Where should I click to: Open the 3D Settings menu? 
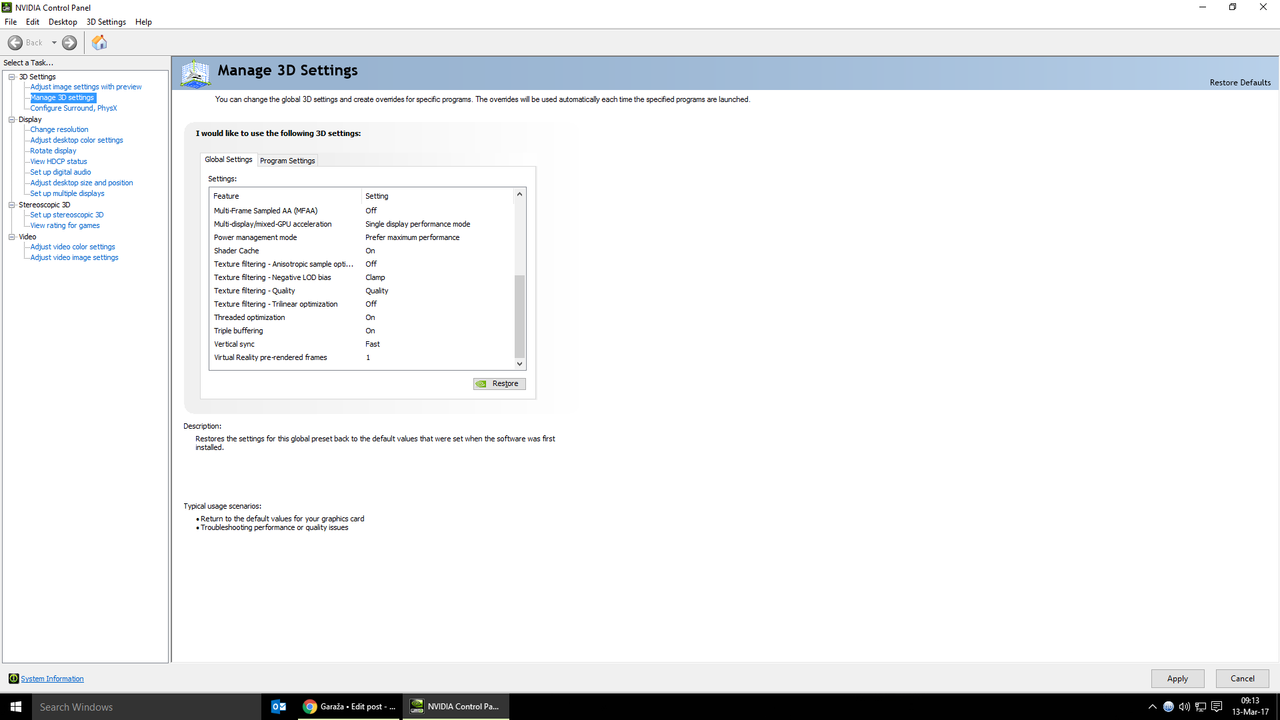pyautogui.click(x=105, y=21)
